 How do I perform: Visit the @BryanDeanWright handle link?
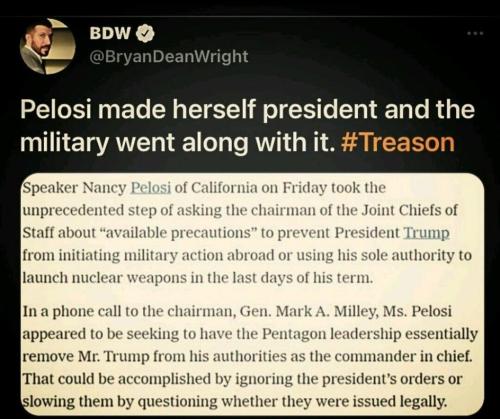coord(169,56)
